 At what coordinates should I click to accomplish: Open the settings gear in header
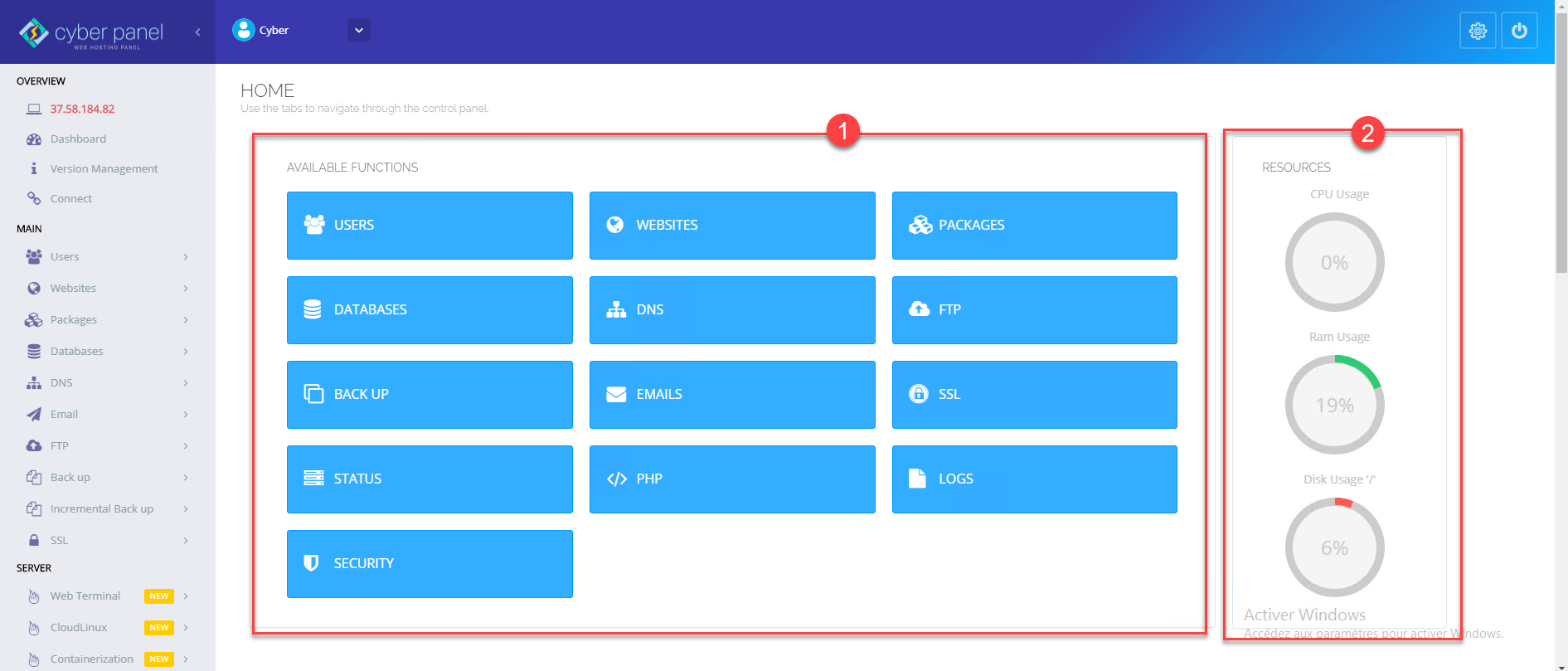1478,31
